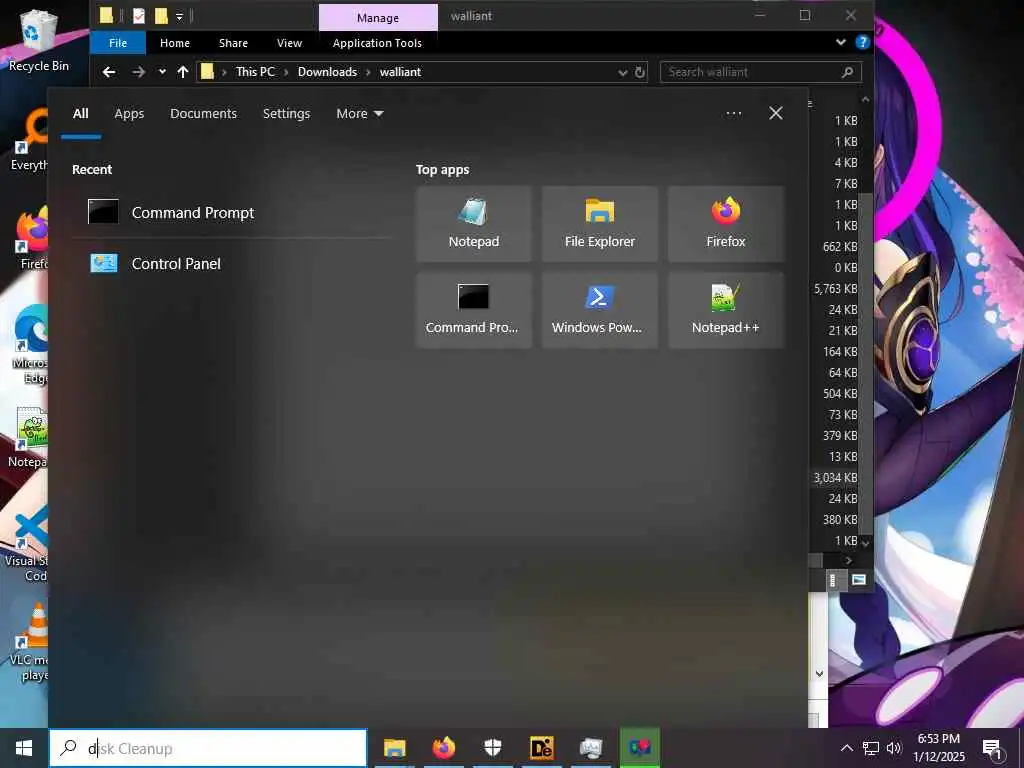Open File menu in Explorer window
Viewport: 1024px width, 768px height.
coord(118,43)
